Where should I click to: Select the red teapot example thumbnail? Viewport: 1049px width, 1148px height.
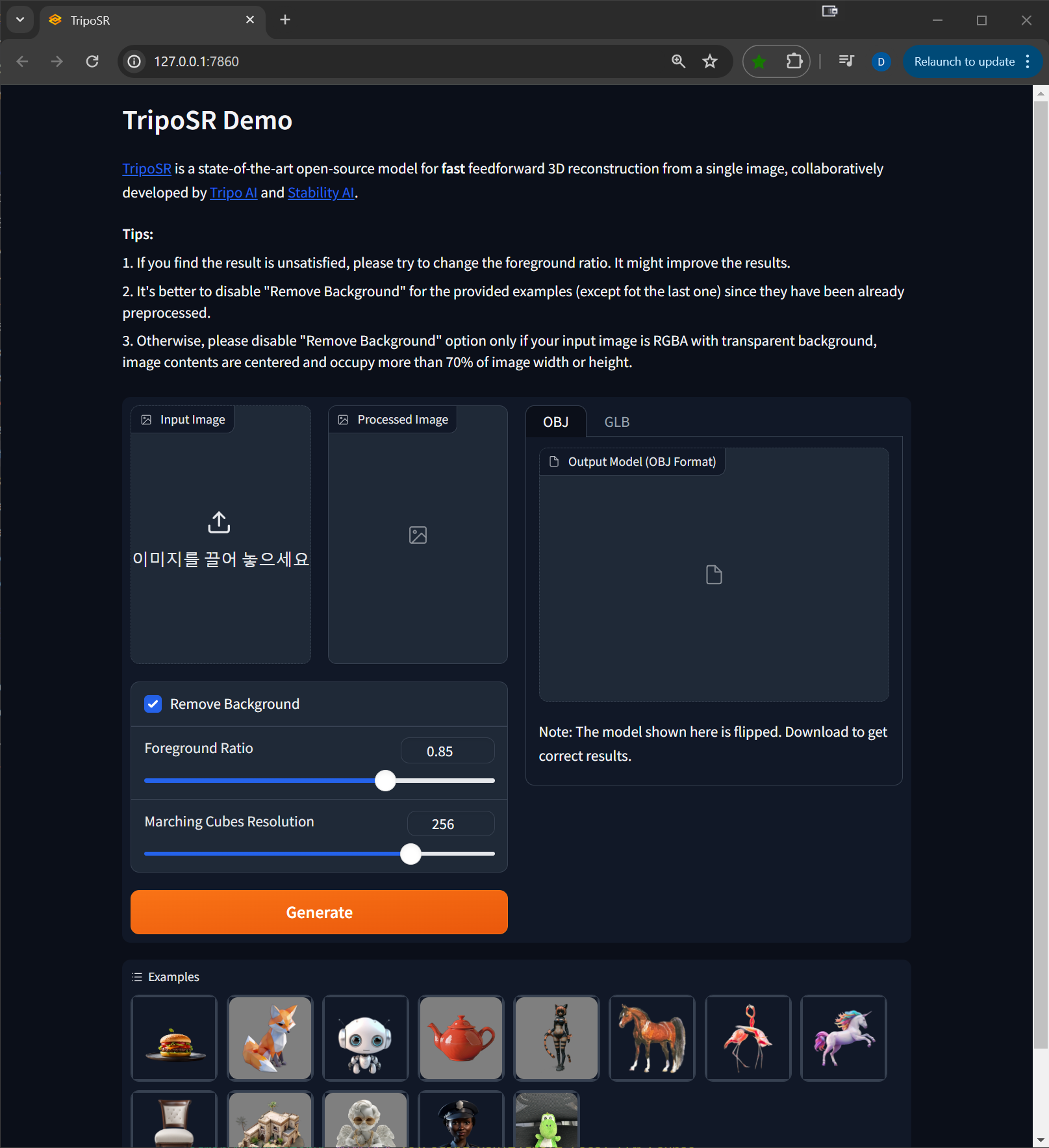461,1038
